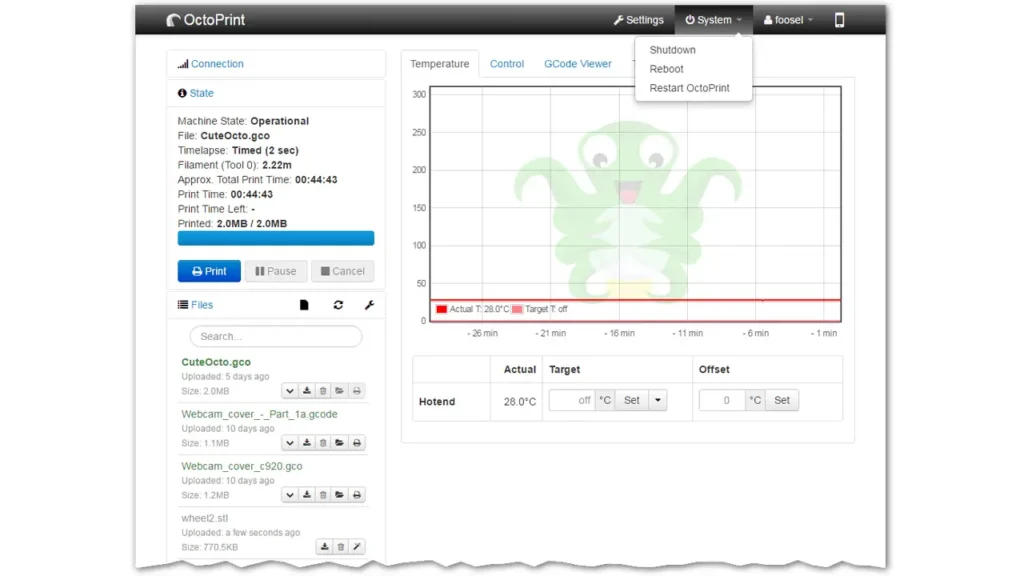Switch to the Temperature tab

pyautogui.click(x=440, y=64)
